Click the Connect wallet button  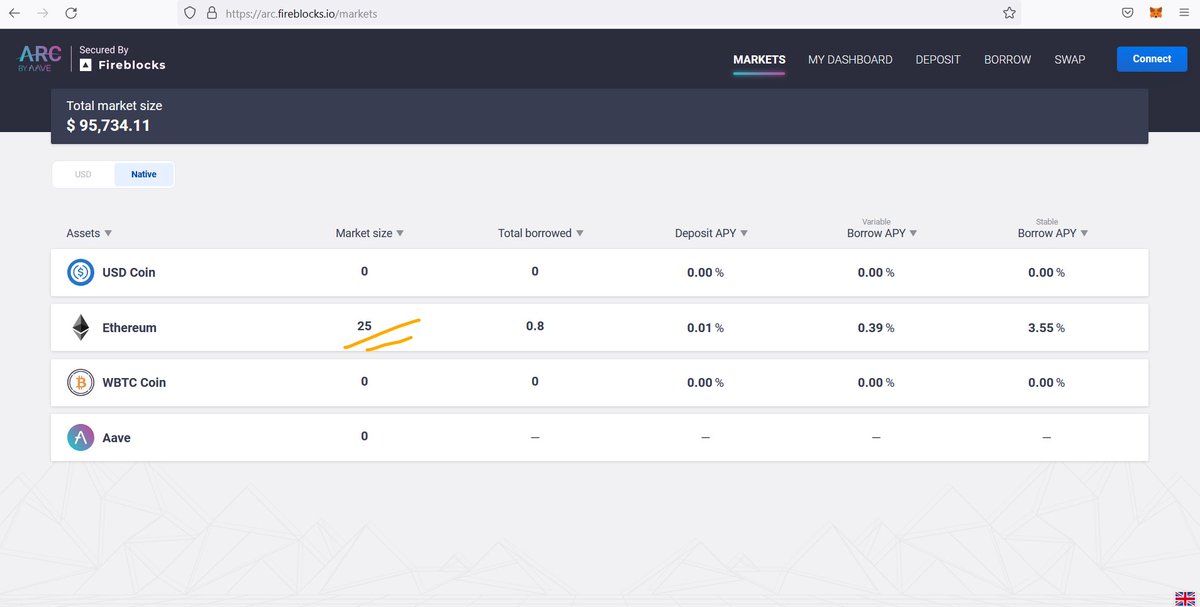[x=1152, y=59]
